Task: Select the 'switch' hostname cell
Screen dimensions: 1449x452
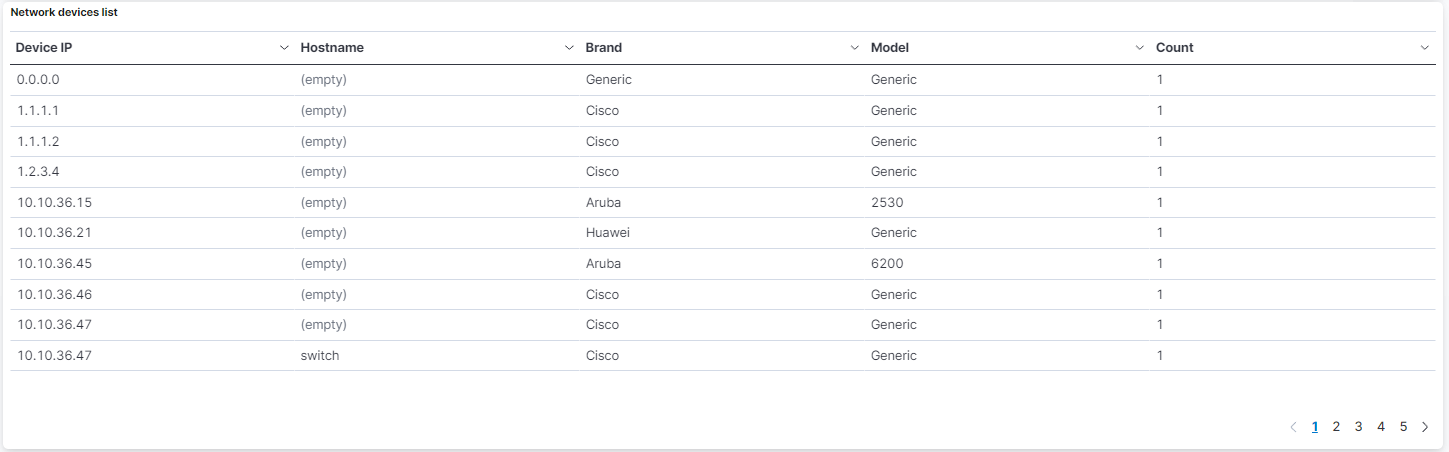Action: (320, 356)
